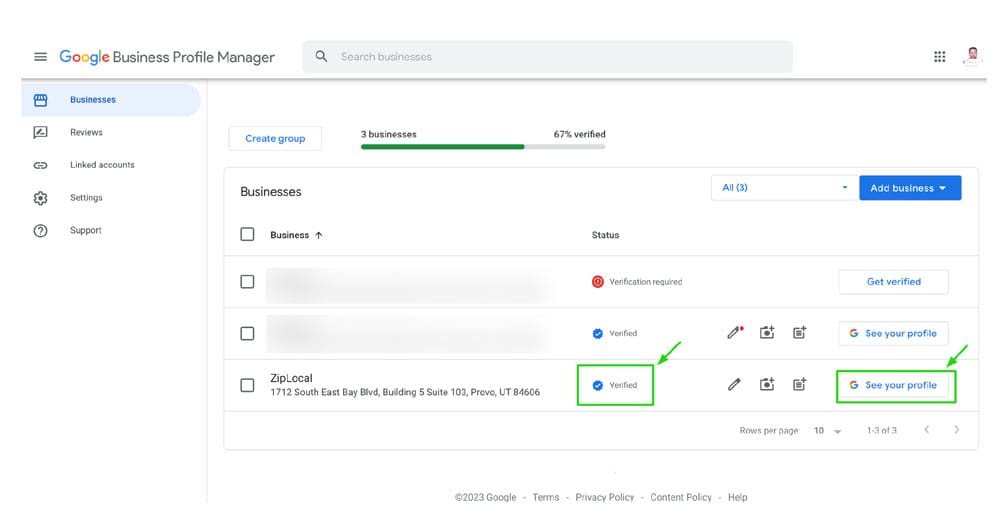The width and height of the screenshot is (1000, 521).
Task: Open Linked accounts in the sidebar
Action: pyautogui.click(x=101, y=165)
